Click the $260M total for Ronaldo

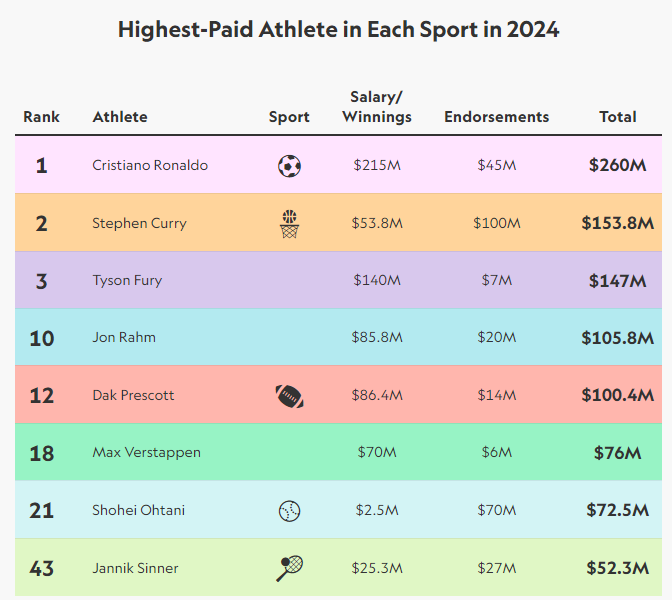click(617, 165)
